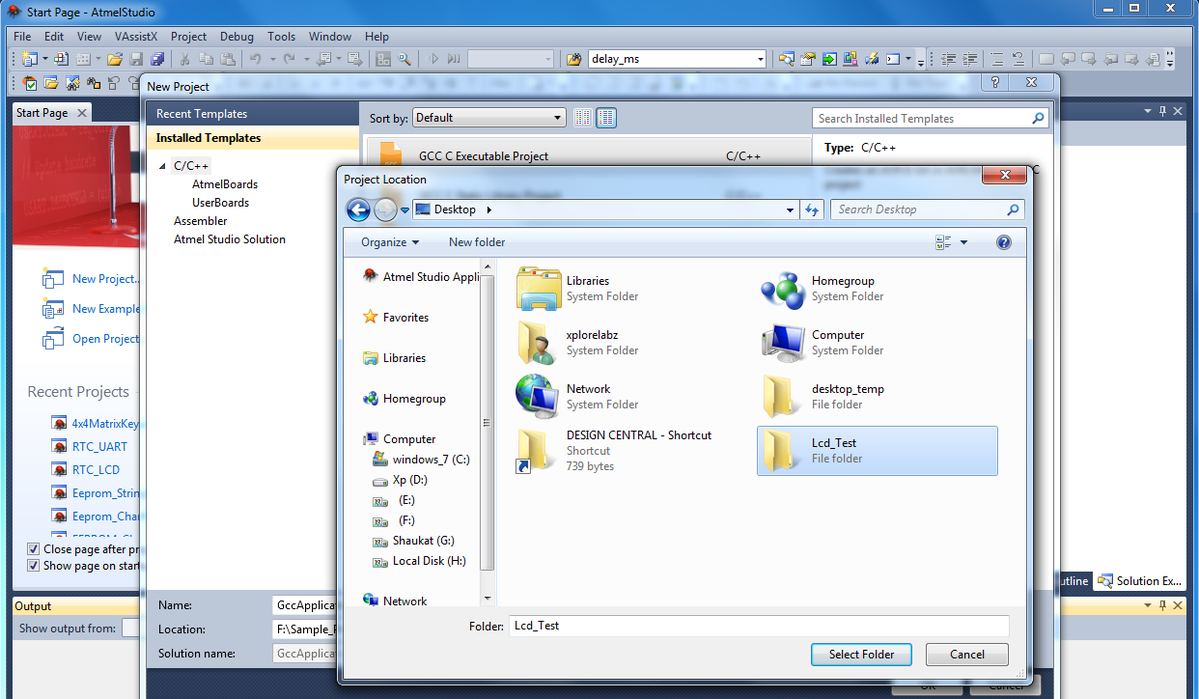Viewport: 1199px width, 699px height.
Task: Click the Save All toolbar icon
Action: click(158, 59)
